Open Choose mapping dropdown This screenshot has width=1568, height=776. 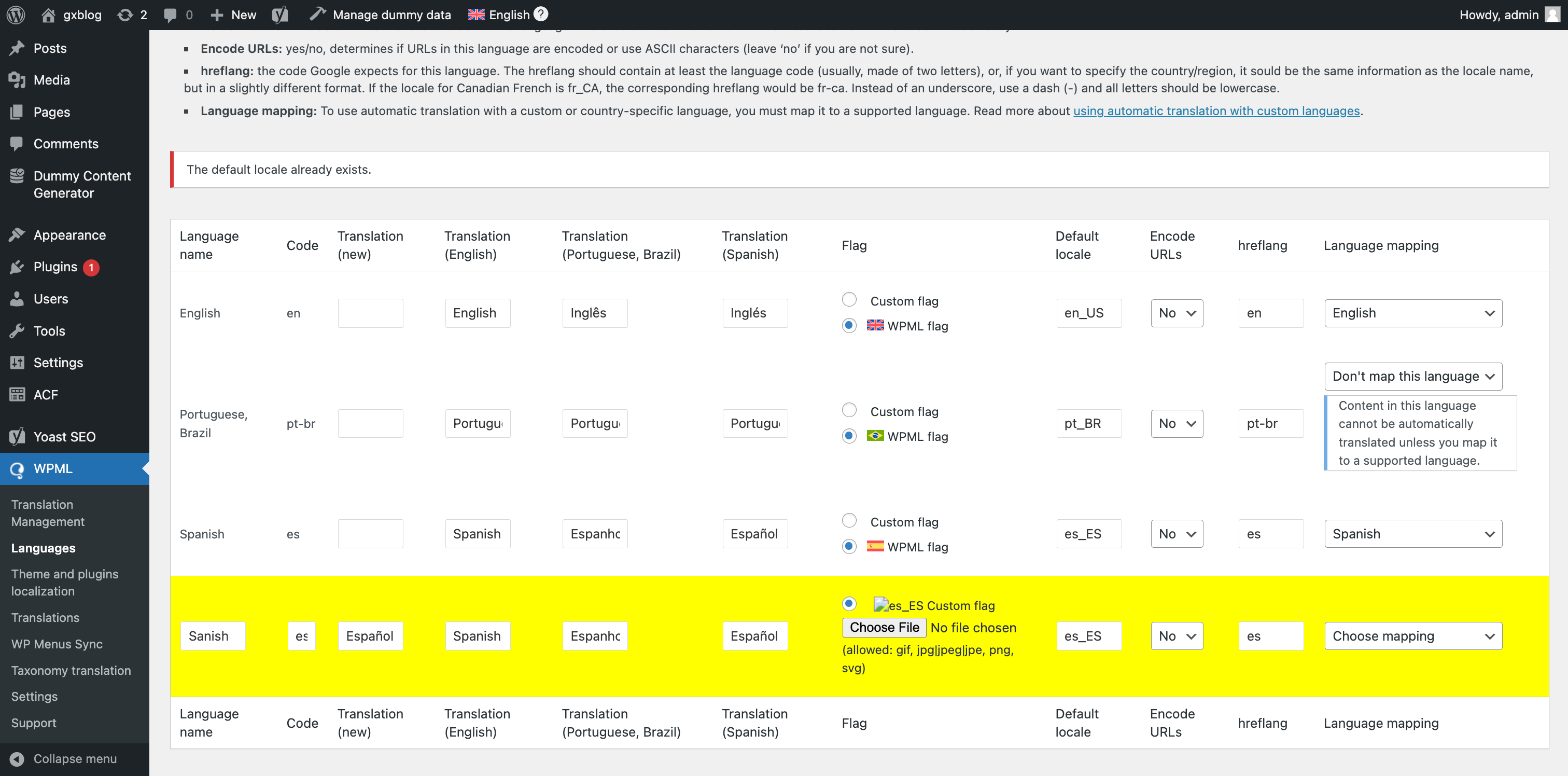pos(1413,636)
